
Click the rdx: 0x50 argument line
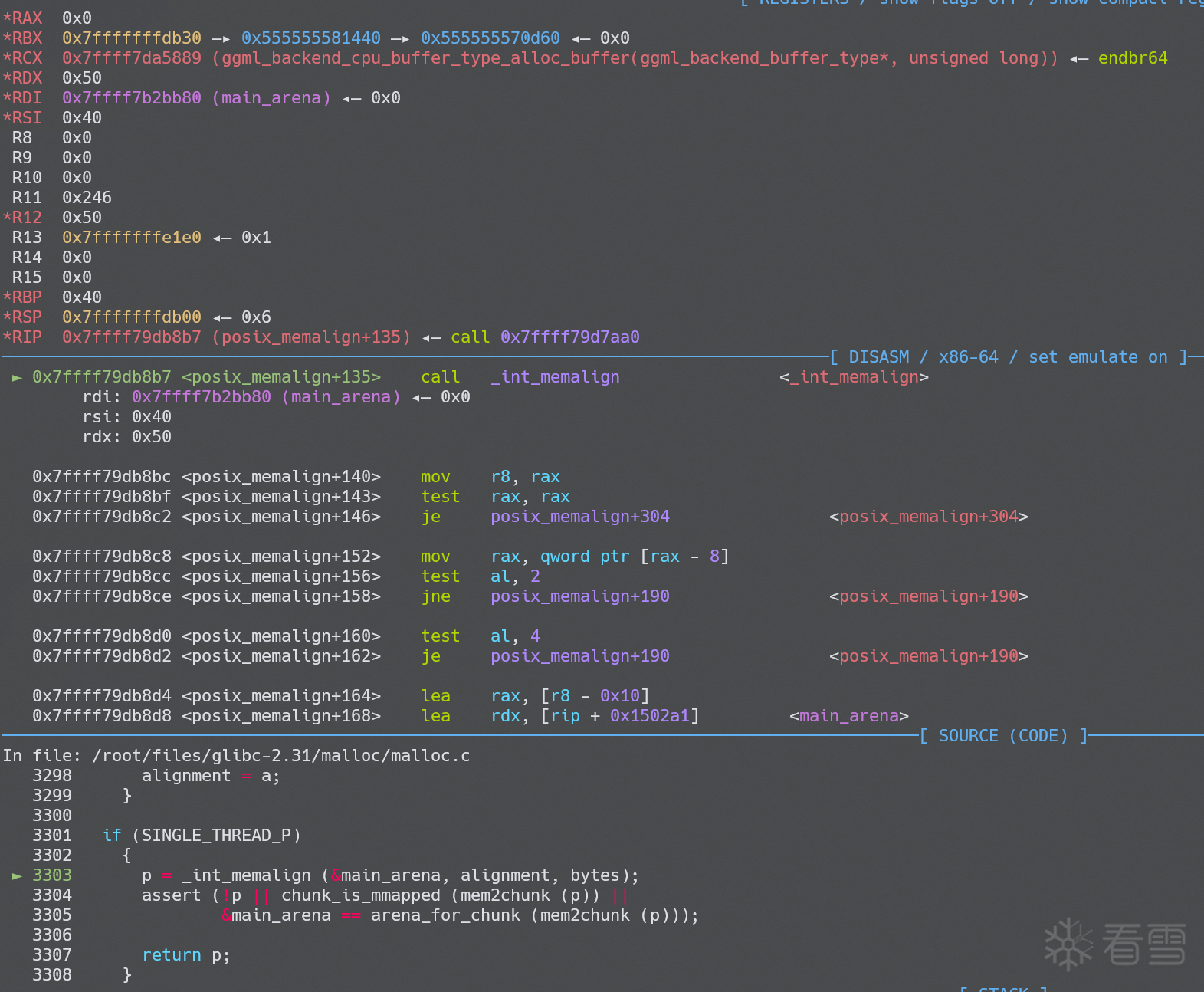click(x=127, y=436)
